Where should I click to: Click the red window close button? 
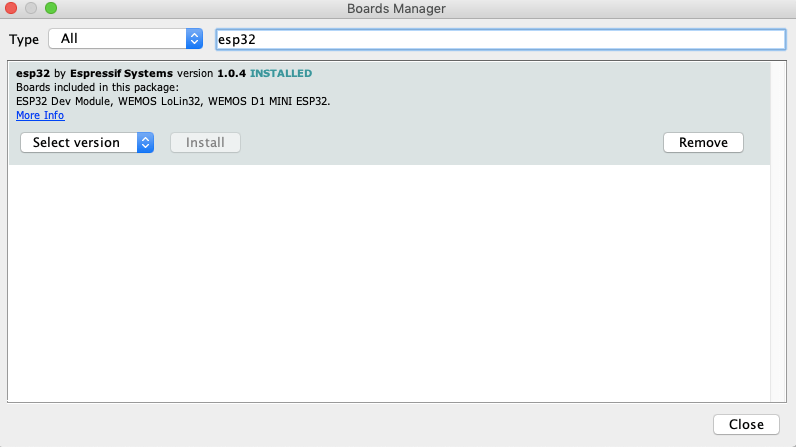coord(13,9)
